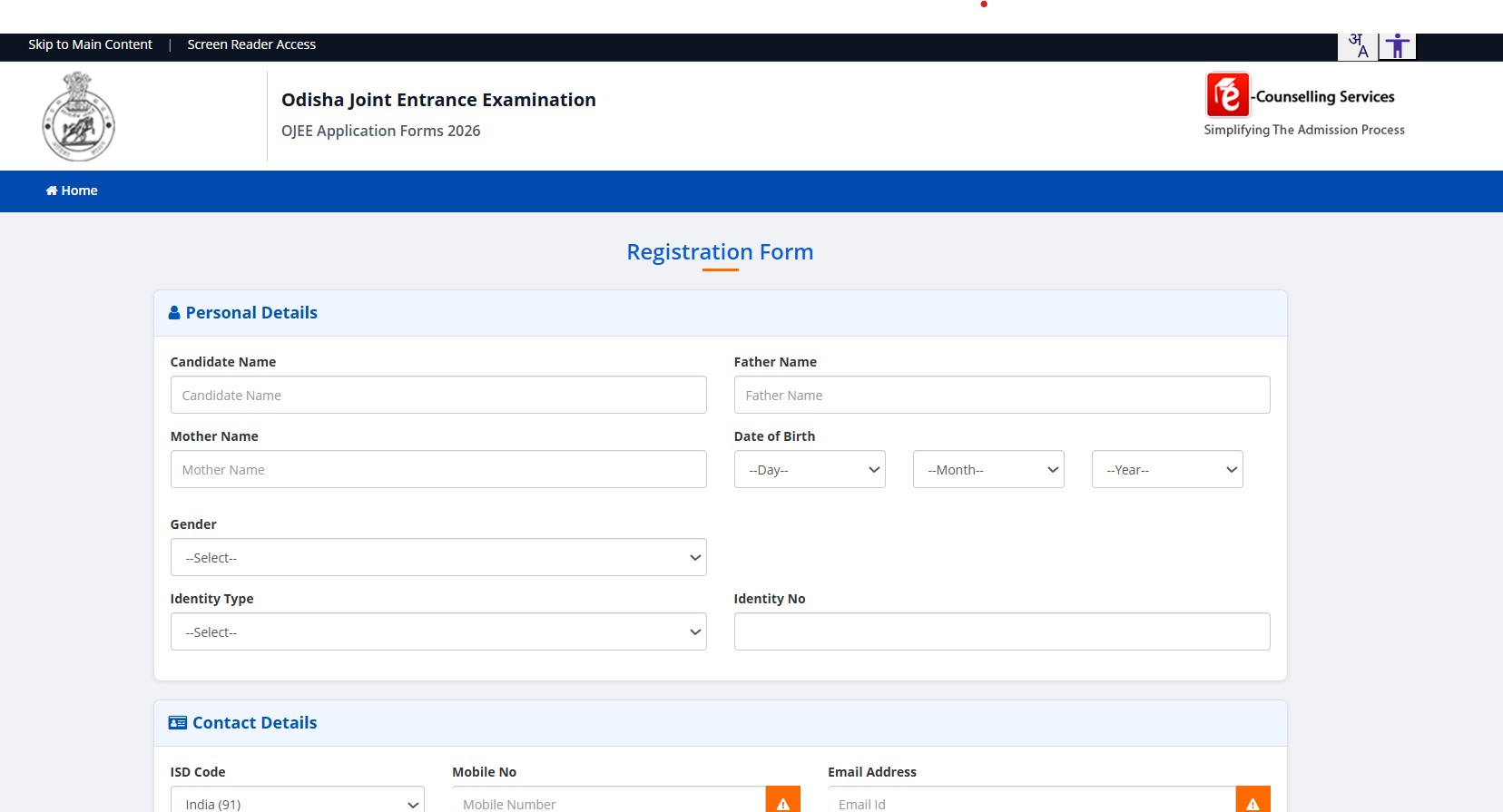Go to Home in navigation bar
Image resolution: width=1503 pixels, height=812 pixels.
[72, 191]
